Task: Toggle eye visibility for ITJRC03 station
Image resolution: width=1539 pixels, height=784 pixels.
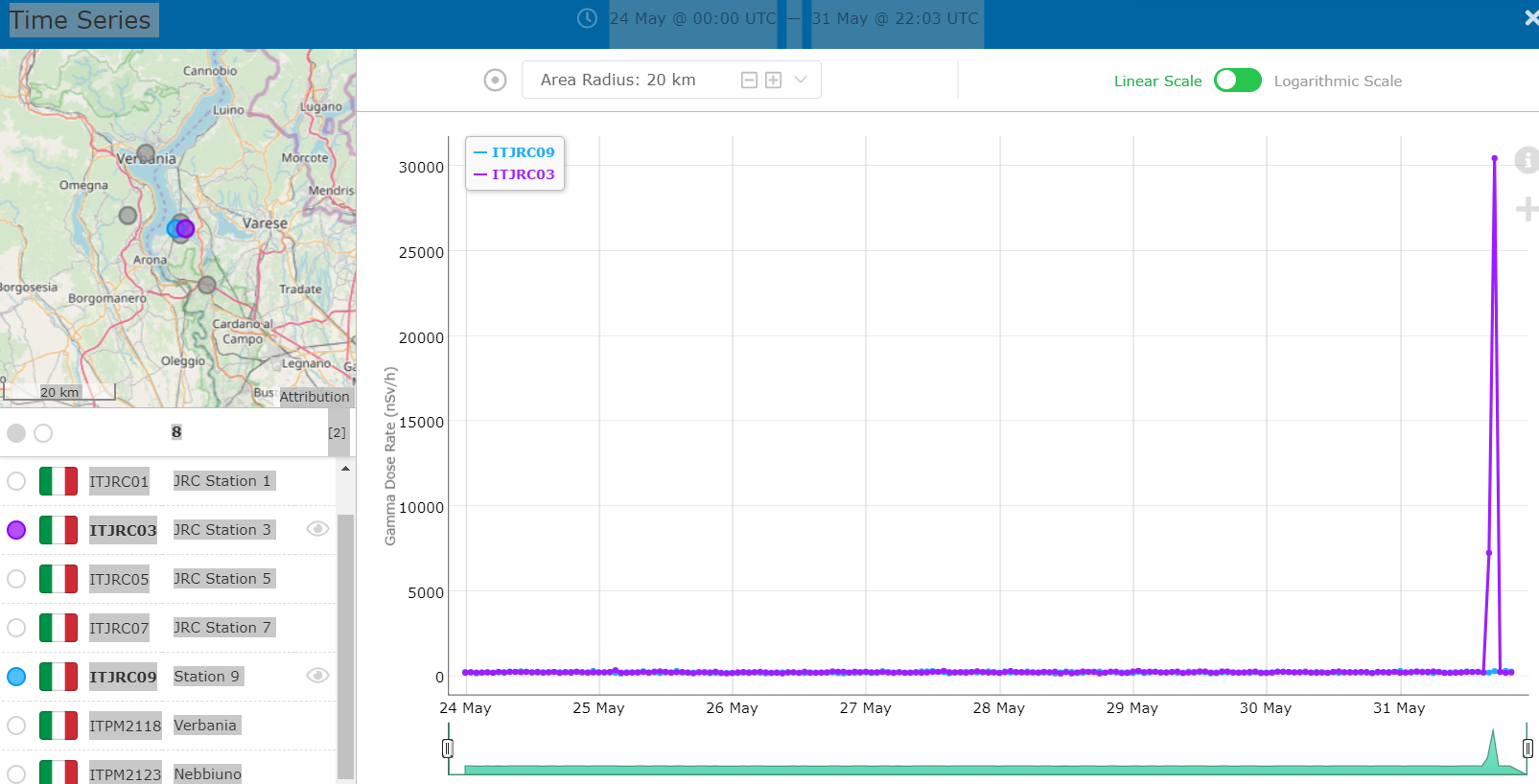Action: 317,529
